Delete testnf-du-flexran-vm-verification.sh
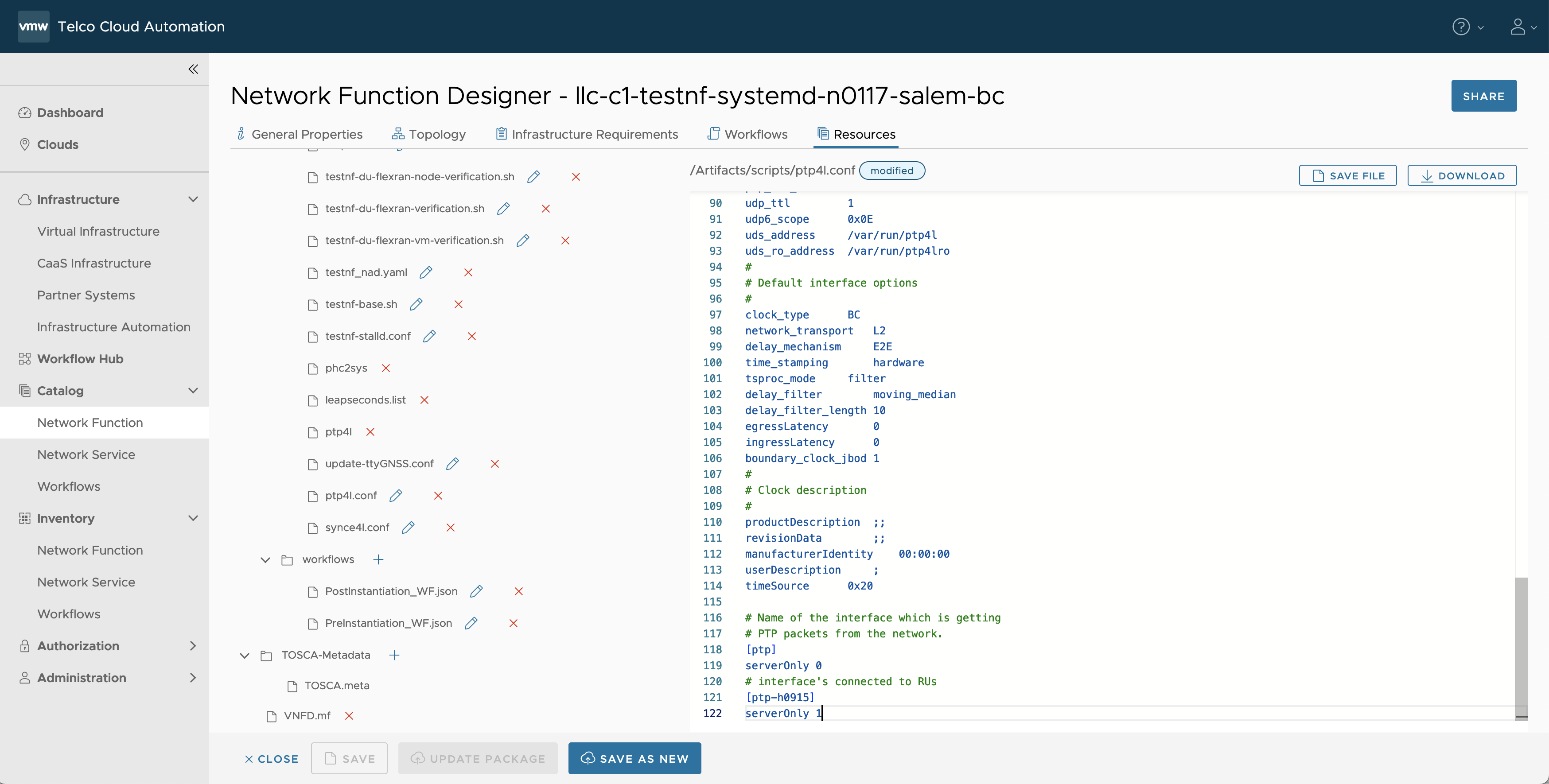This screenshot has width=1549, height=784. tap(564, 241)
